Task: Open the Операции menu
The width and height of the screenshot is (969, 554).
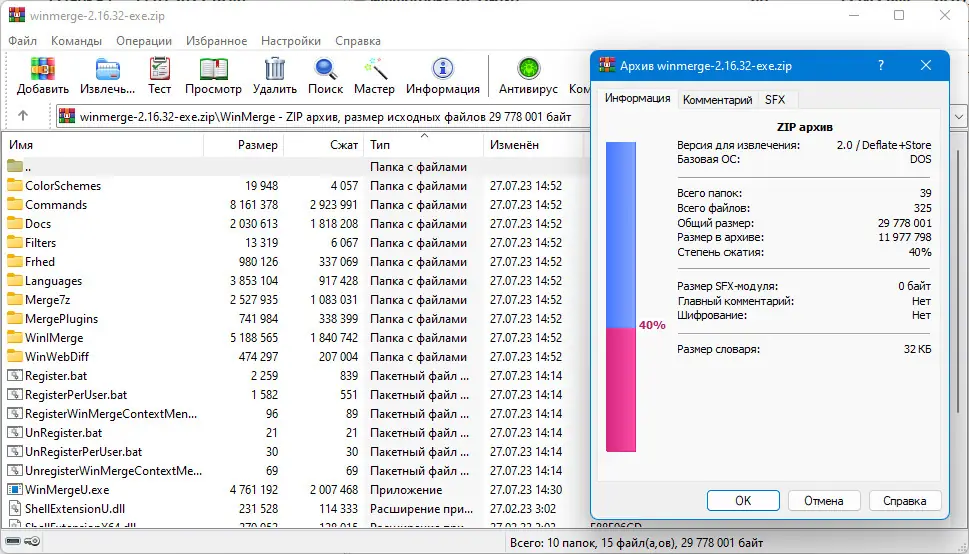Action: click(x=144, y=41)
